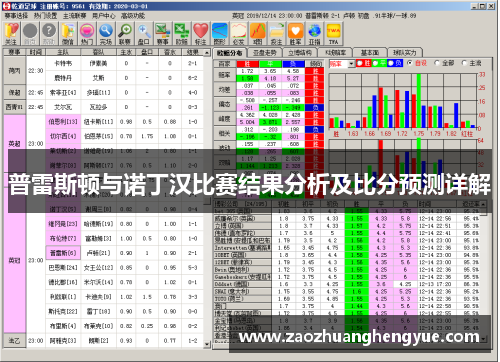This screenshot has height=362, width=500.
Task: Click the blue 负 column header swatch
Action: point(293,63)
